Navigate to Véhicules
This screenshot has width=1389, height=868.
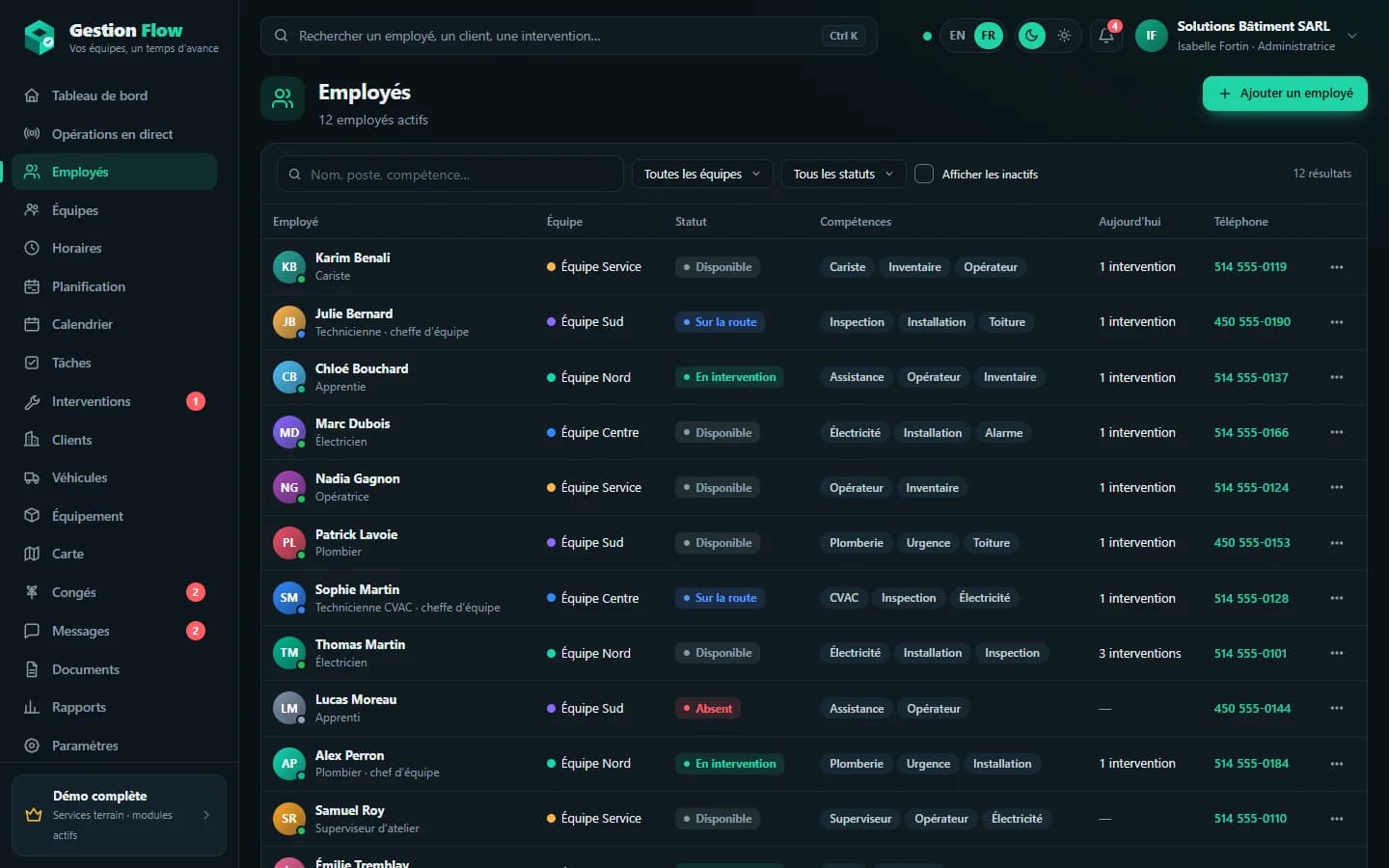point(114,477)
